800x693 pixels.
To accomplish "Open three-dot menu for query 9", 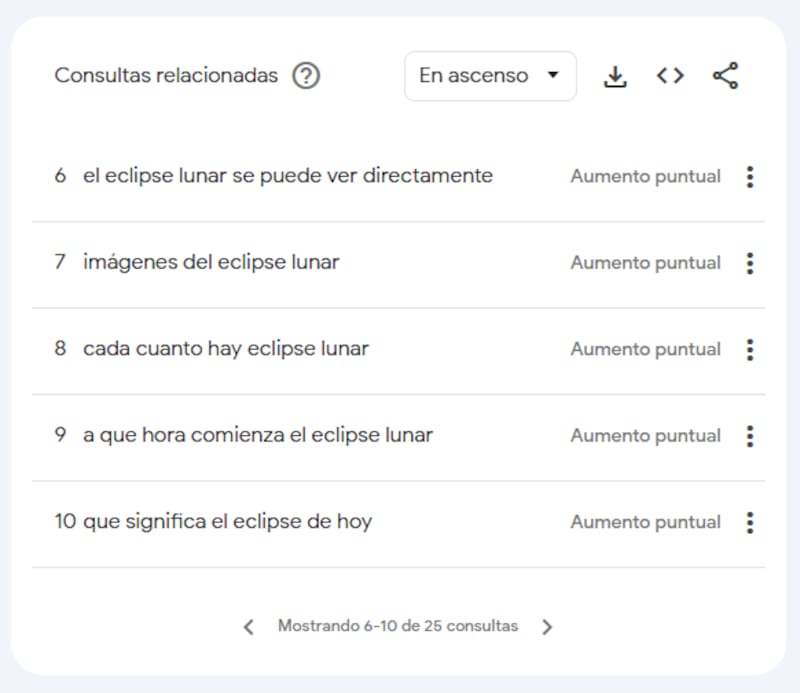I will pos(750,436).
